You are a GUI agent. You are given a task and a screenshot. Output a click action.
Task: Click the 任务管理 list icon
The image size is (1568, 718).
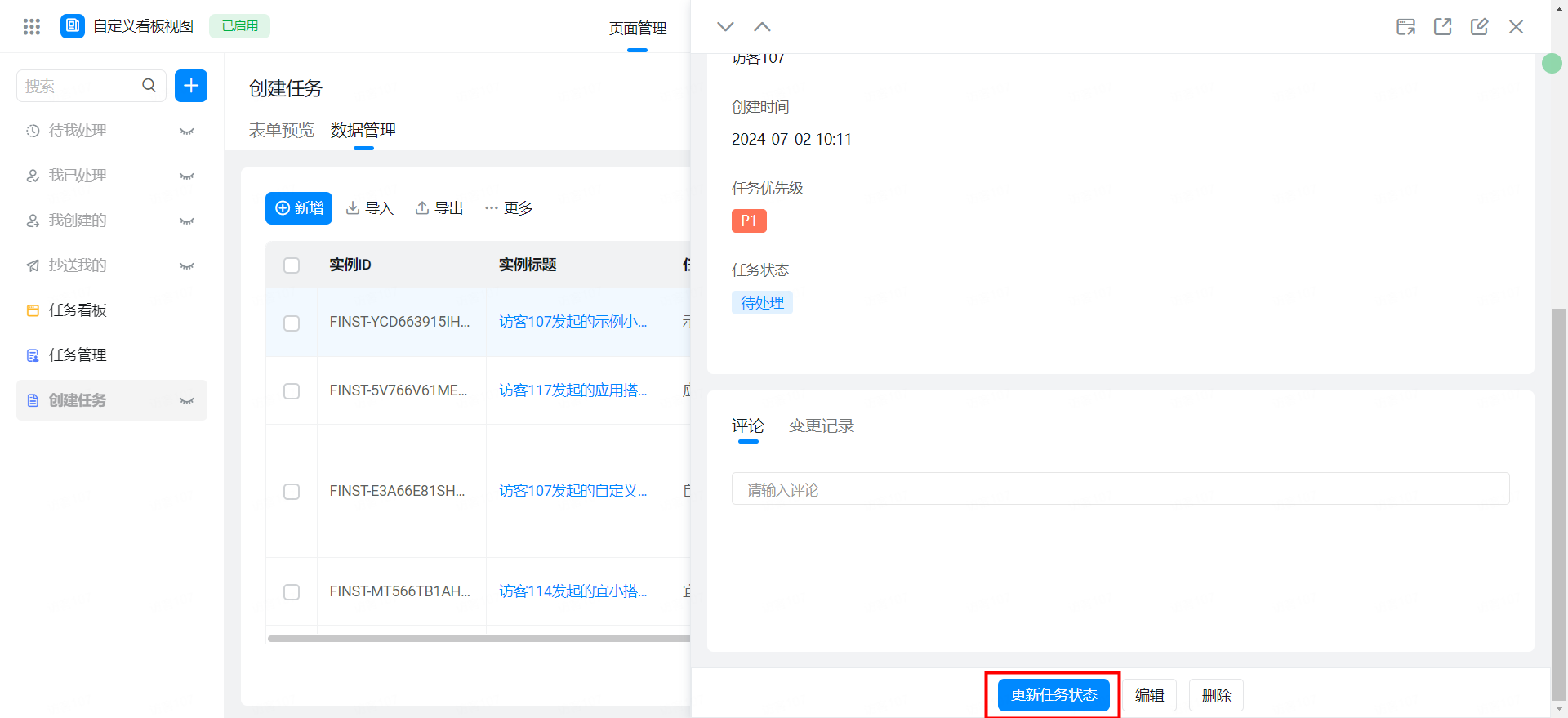pos(33,355)
